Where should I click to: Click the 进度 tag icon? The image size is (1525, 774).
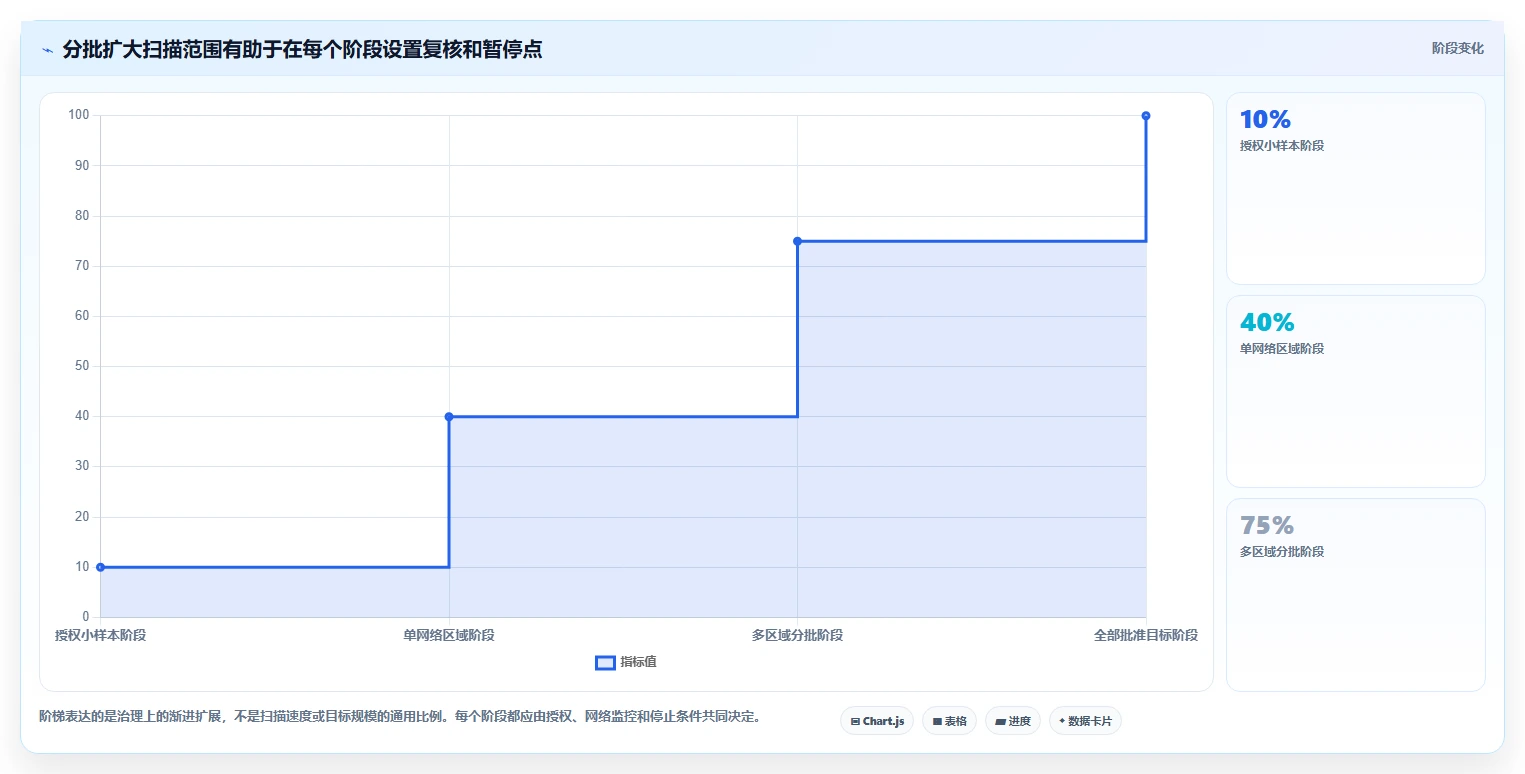tap(1000, 721)
